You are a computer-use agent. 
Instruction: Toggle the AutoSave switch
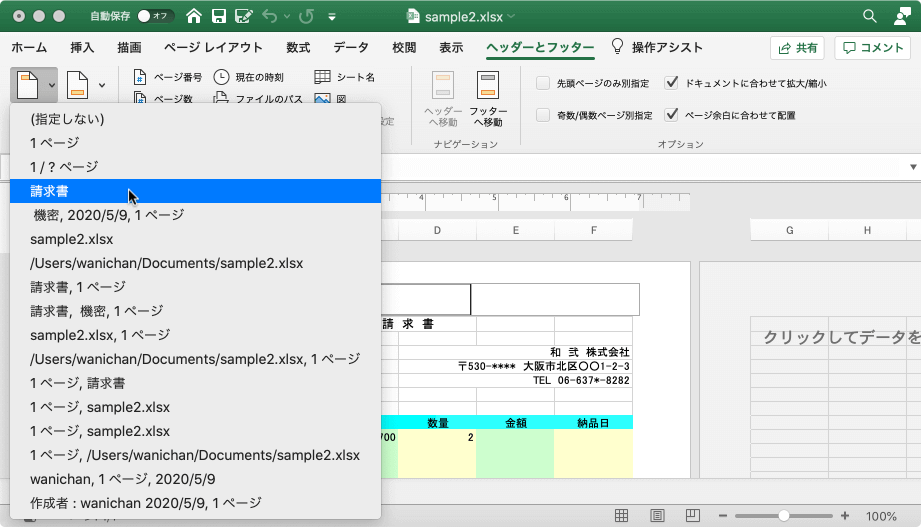155,16
